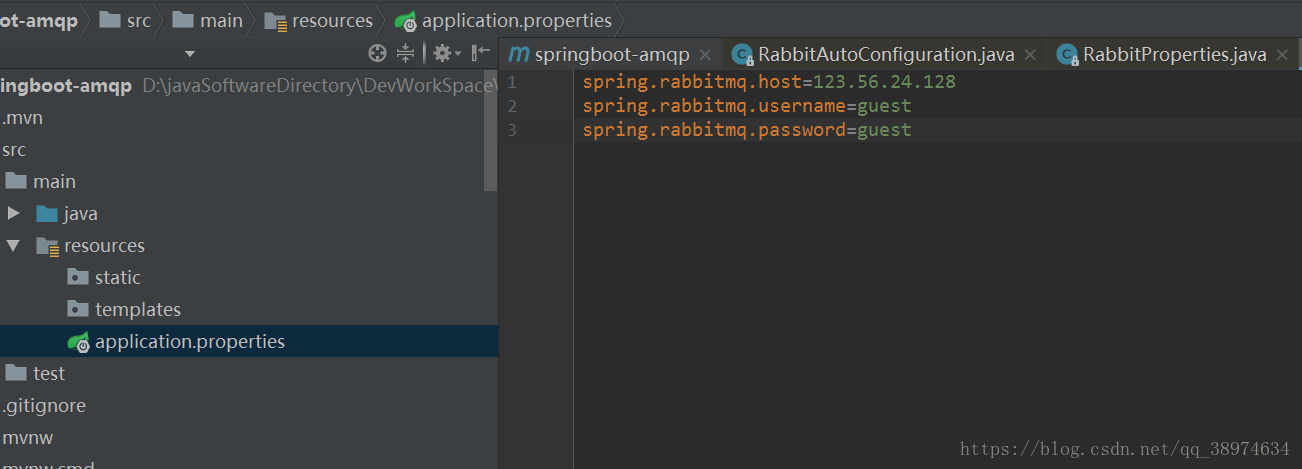Switch to the RabbitProperties.java tab
The height and width of the screenshot is (469, 1302).
(x=1174, y=55)
